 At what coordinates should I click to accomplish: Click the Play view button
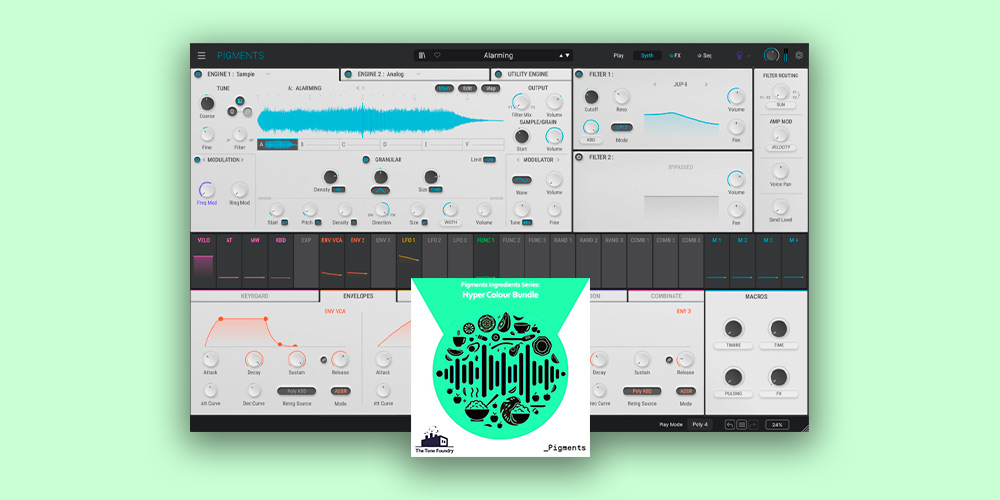click(x=618, y=55)
